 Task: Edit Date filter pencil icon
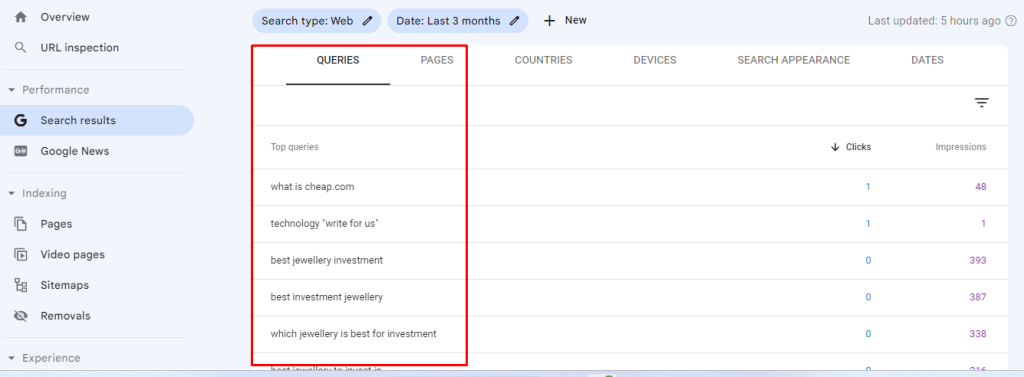515,21
